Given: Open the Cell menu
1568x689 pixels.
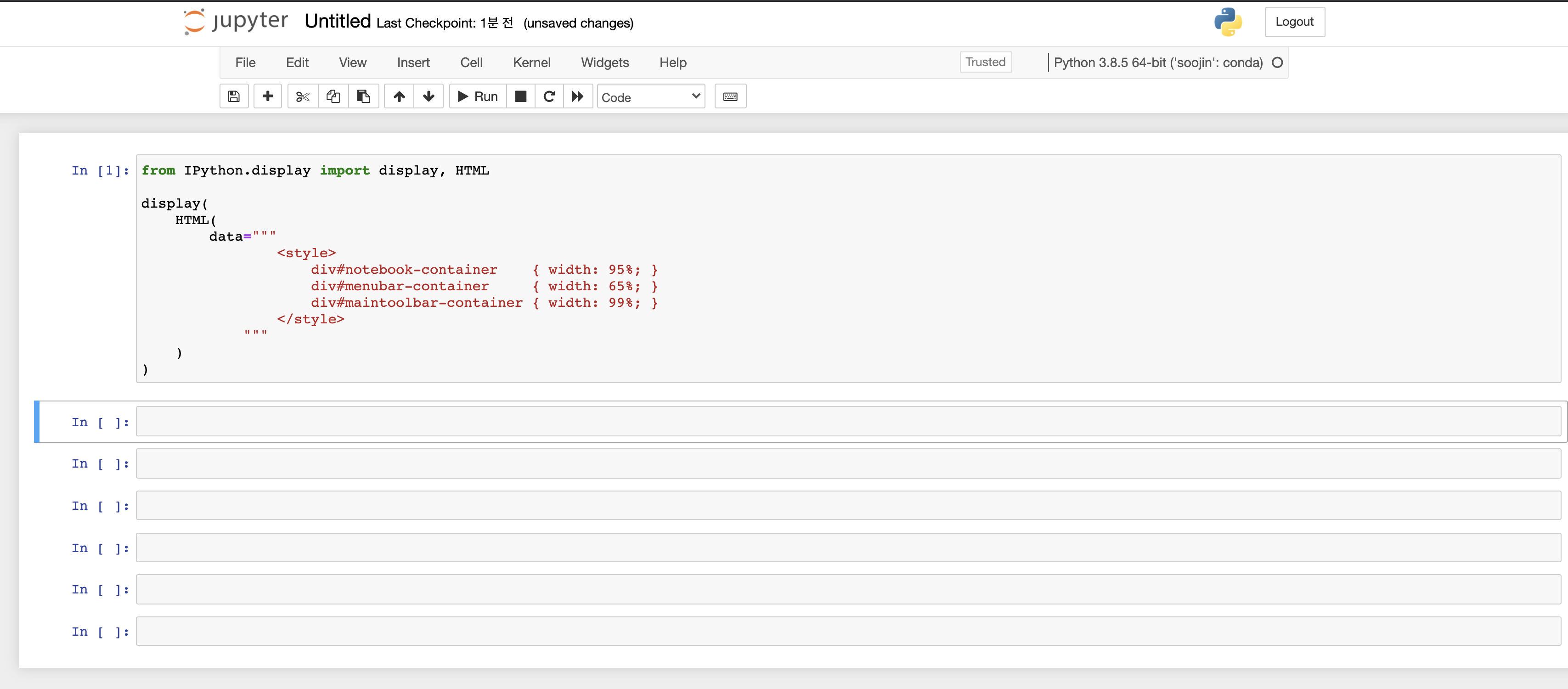Looking at the screenshot, I should [x=470, y=62].
